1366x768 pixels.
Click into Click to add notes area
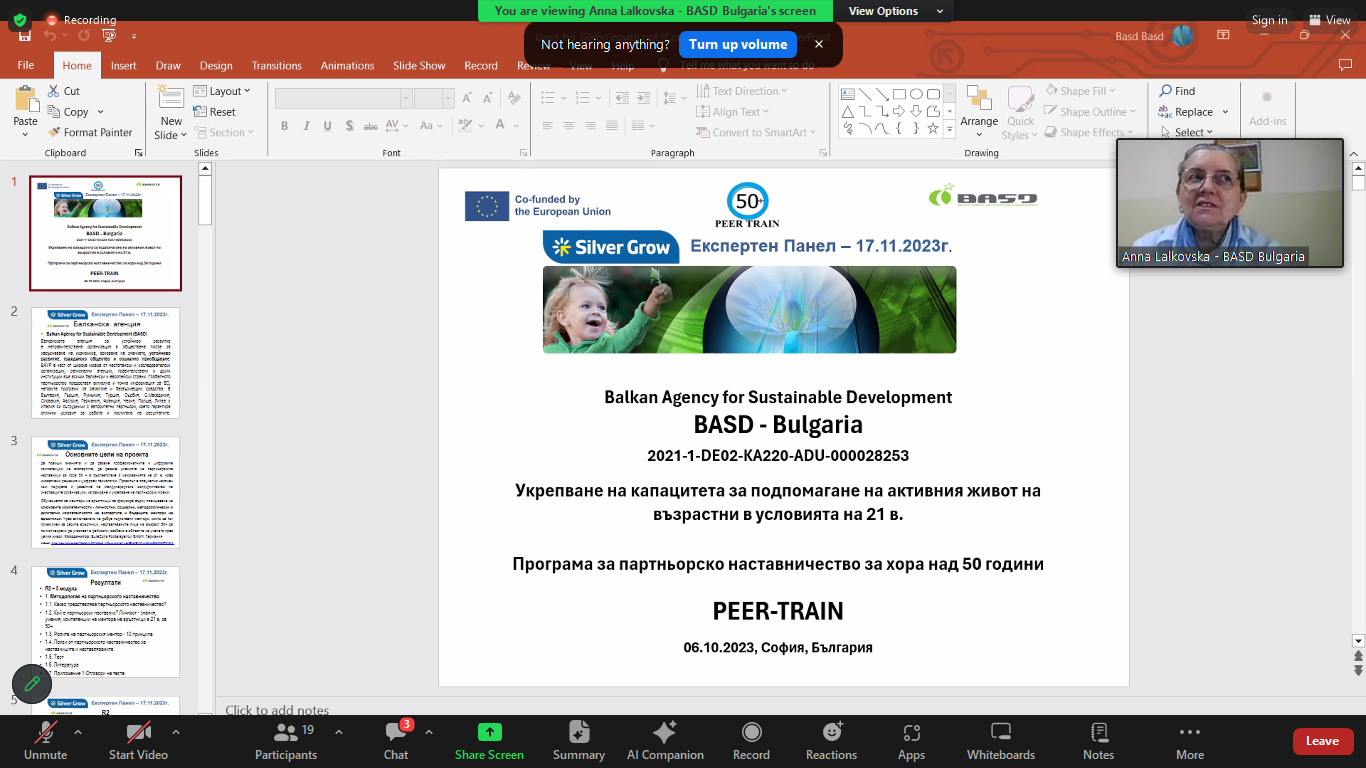tap(277, 710)
